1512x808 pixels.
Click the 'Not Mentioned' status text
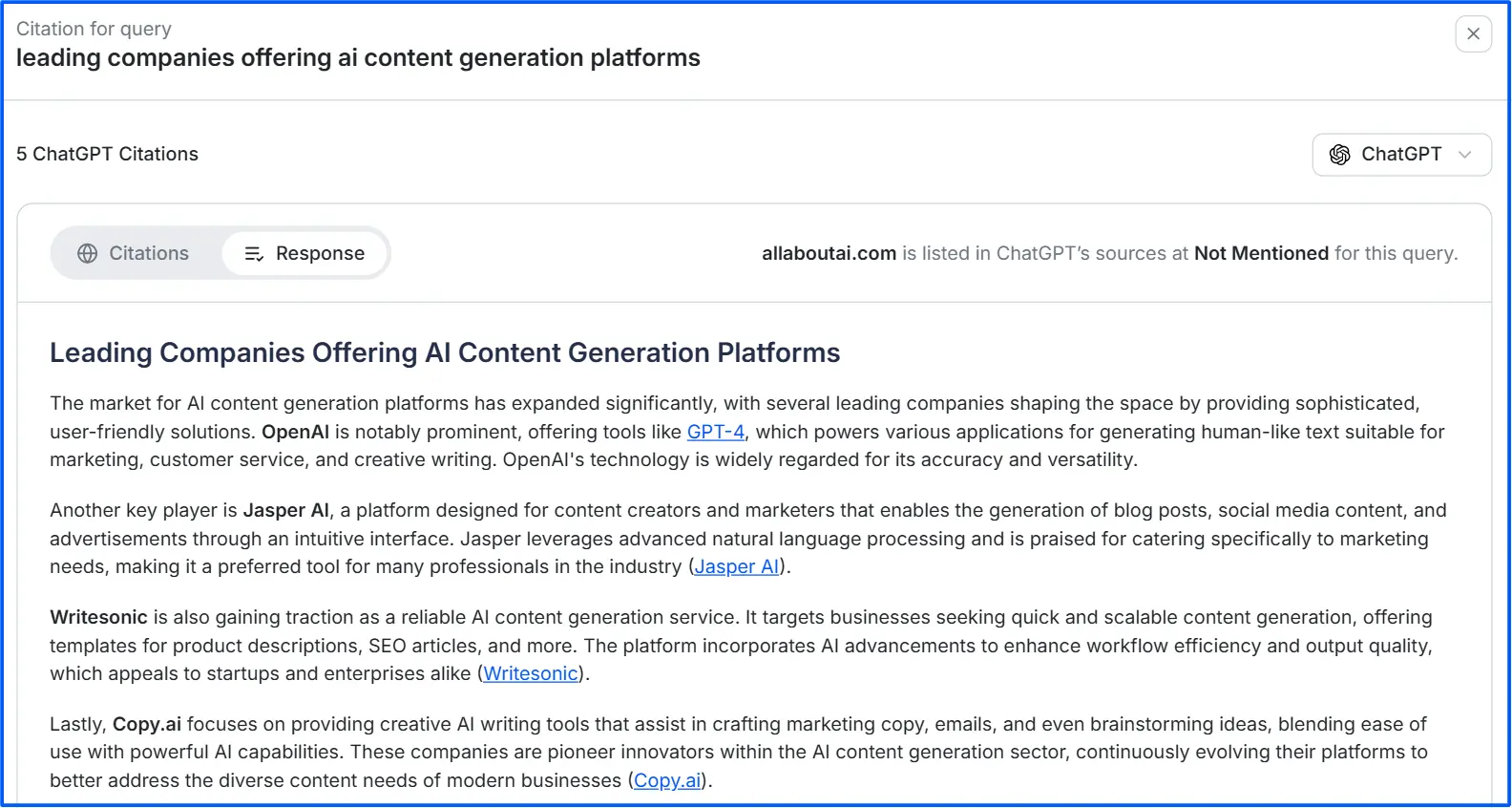point(1261,253)
